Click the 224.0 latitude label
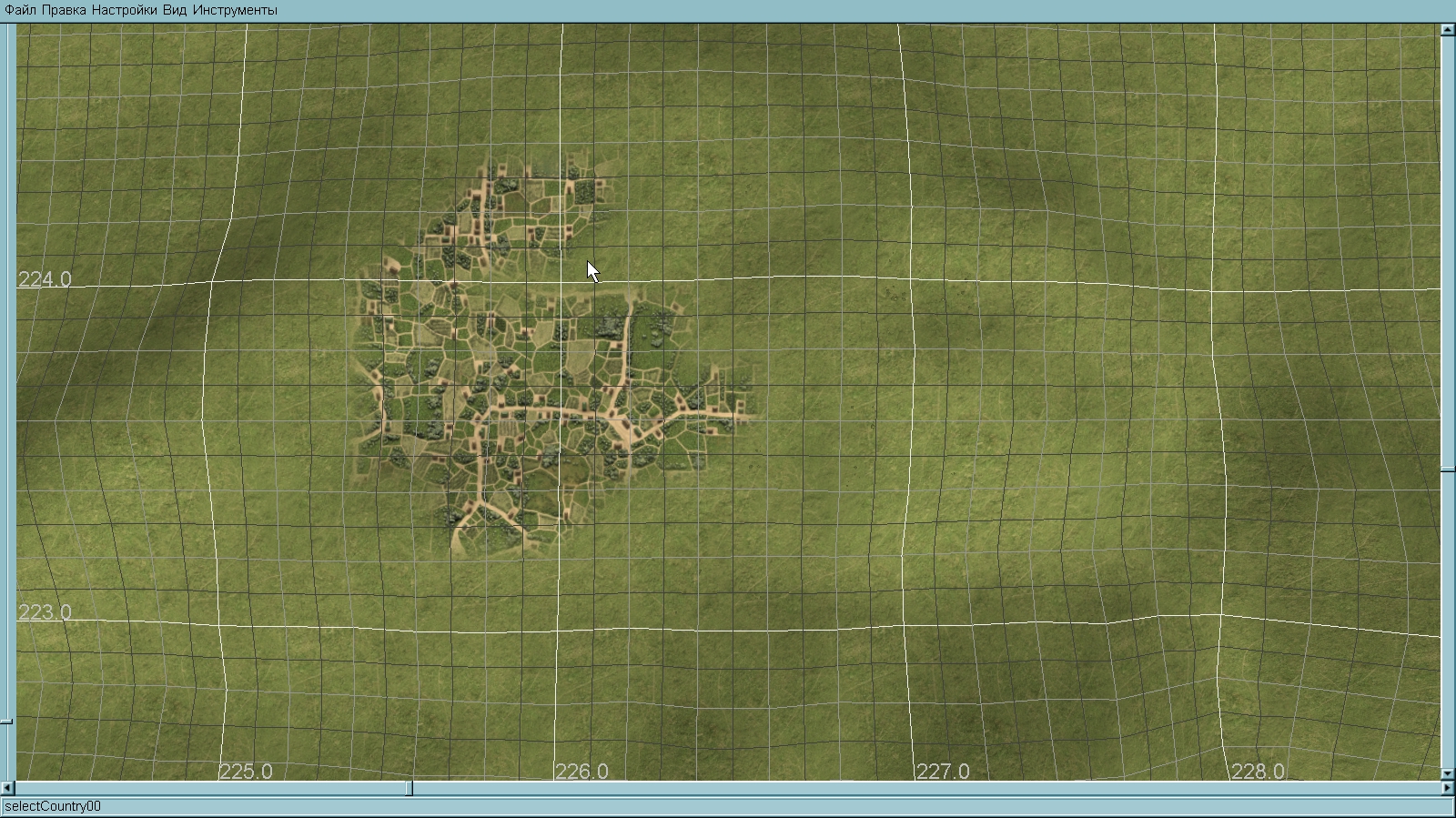The height and width of the screenshot is (818, 1456). click(45, 279)
